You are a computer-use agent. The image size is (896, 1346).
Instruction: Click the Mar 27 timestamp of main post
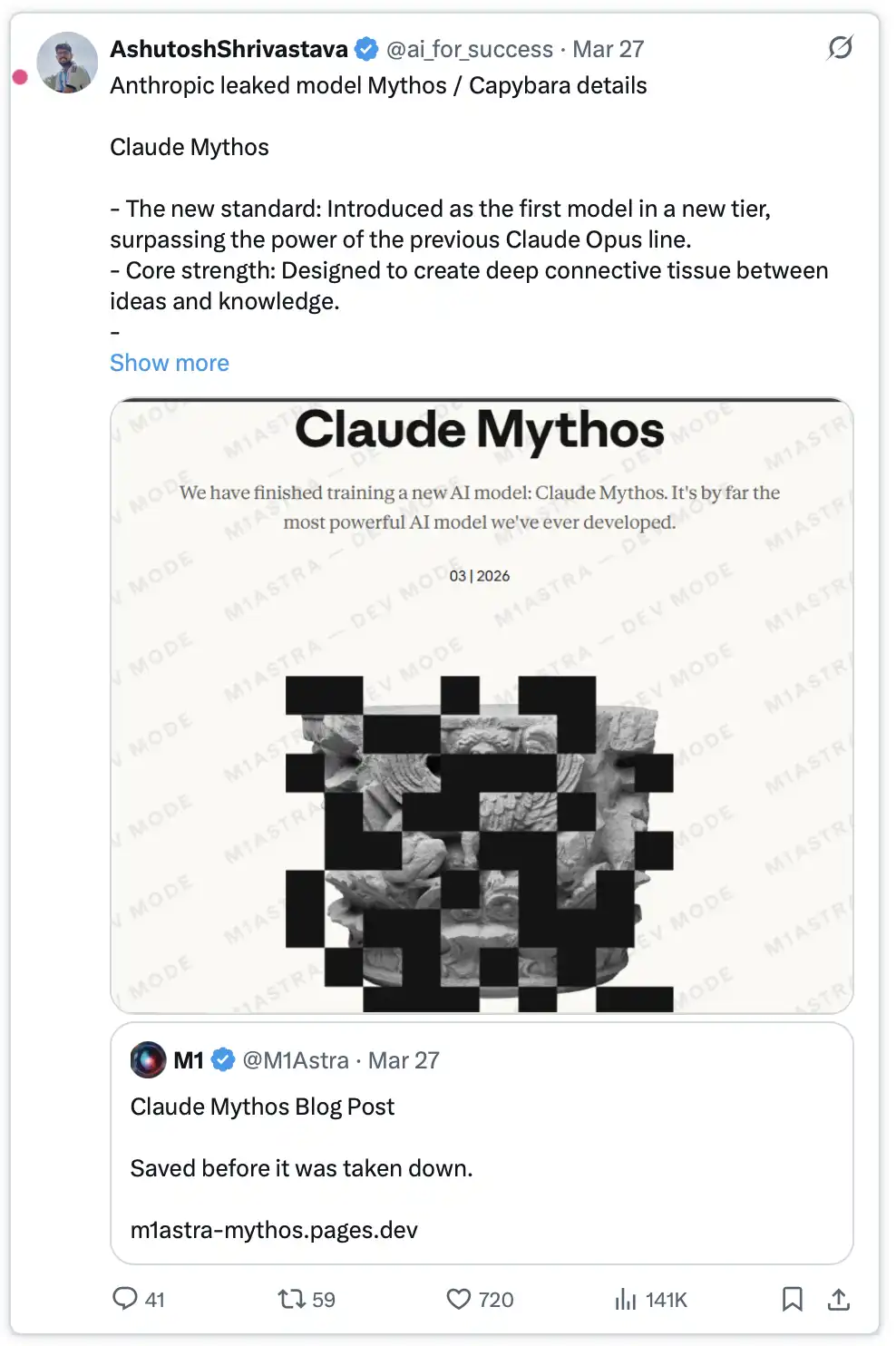[609, 49]
